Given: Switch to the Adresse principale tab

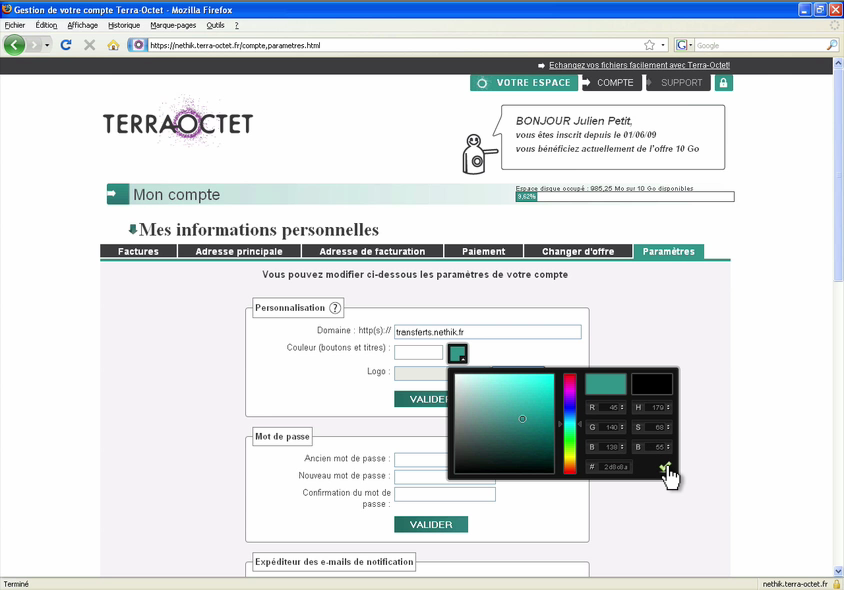Looking at the screenshot, I should pos(239,251).
